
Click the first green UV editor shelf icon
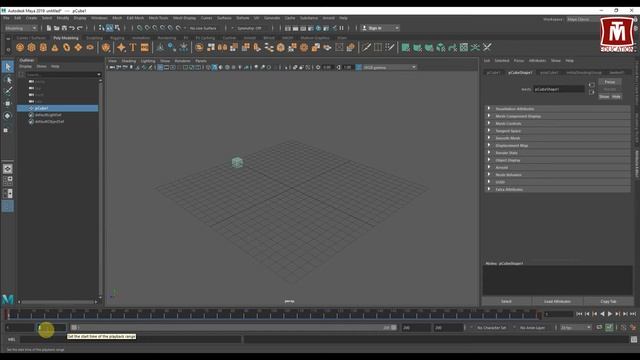pyautogui.click(x=405, y=48)
